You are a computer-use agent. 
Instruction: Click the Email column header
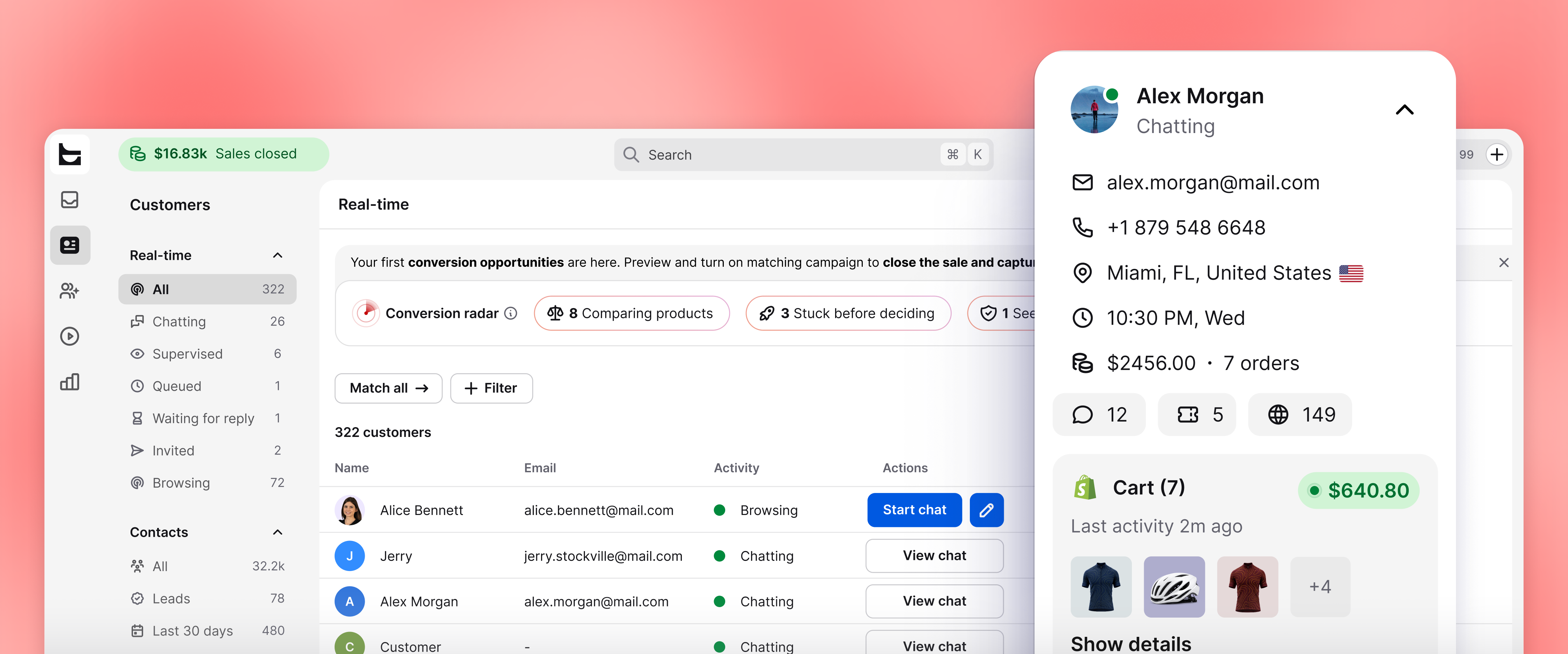(x=540, y=468)
